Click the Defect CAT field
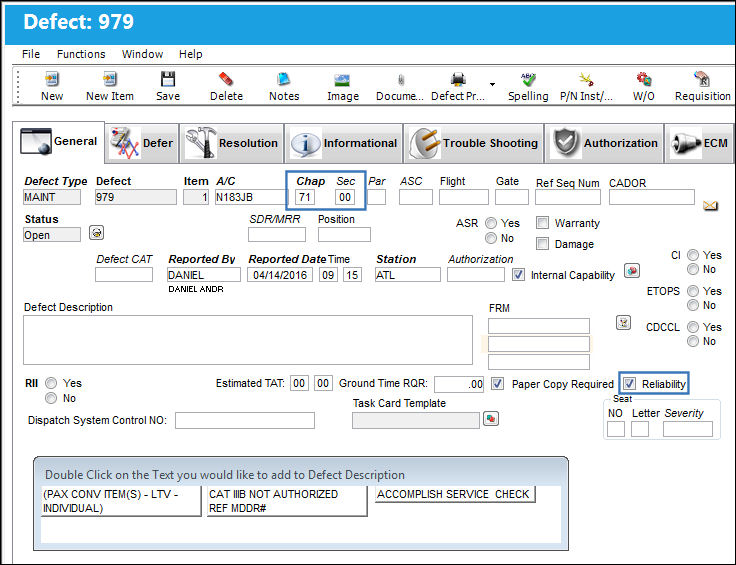This screenshot has width=736, height=565. pyautogui.click(x=124, y=275)
